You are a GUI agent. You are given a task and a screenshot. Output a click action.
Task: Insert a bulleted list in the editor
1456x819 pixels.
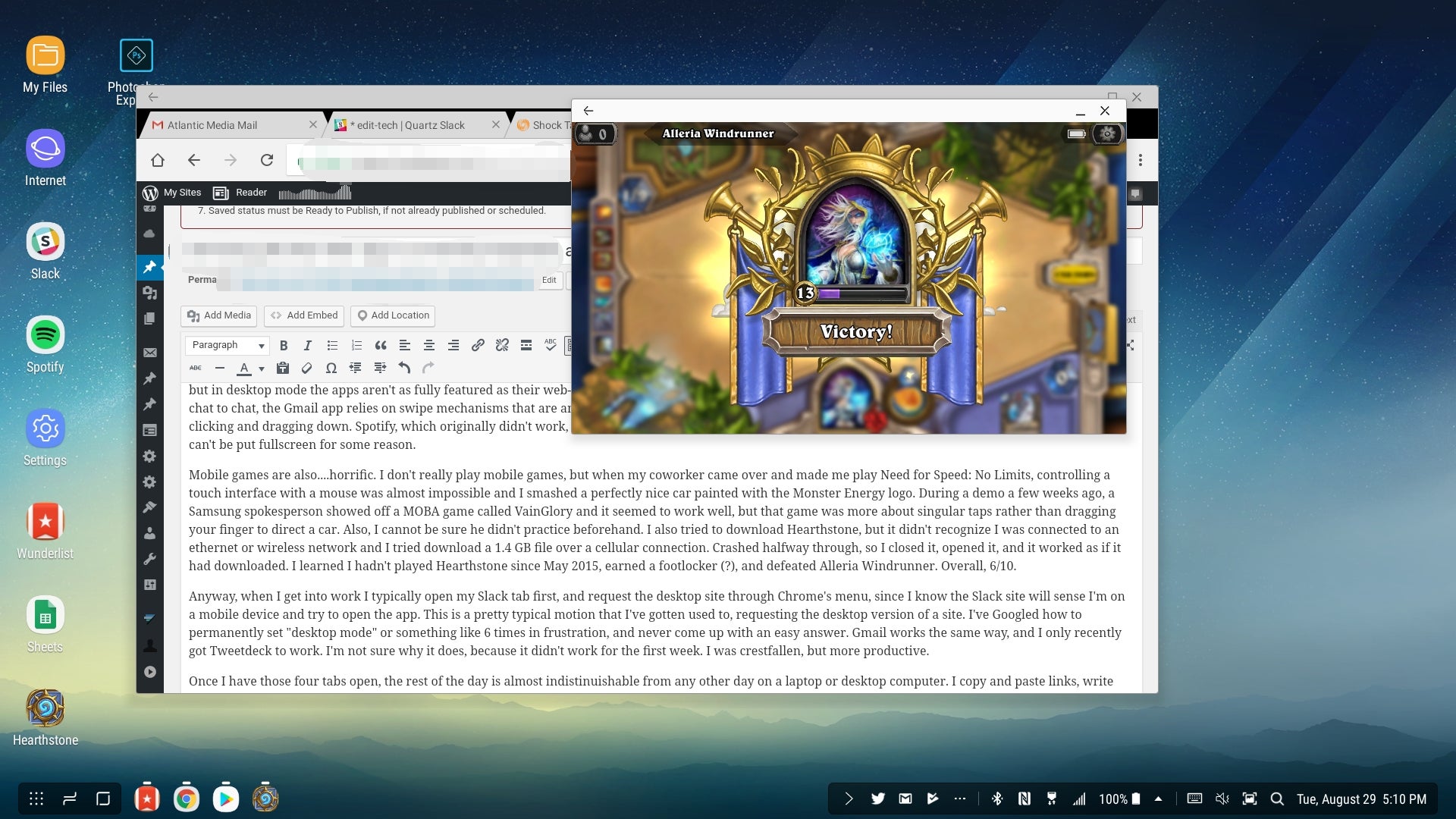[332, 346]
